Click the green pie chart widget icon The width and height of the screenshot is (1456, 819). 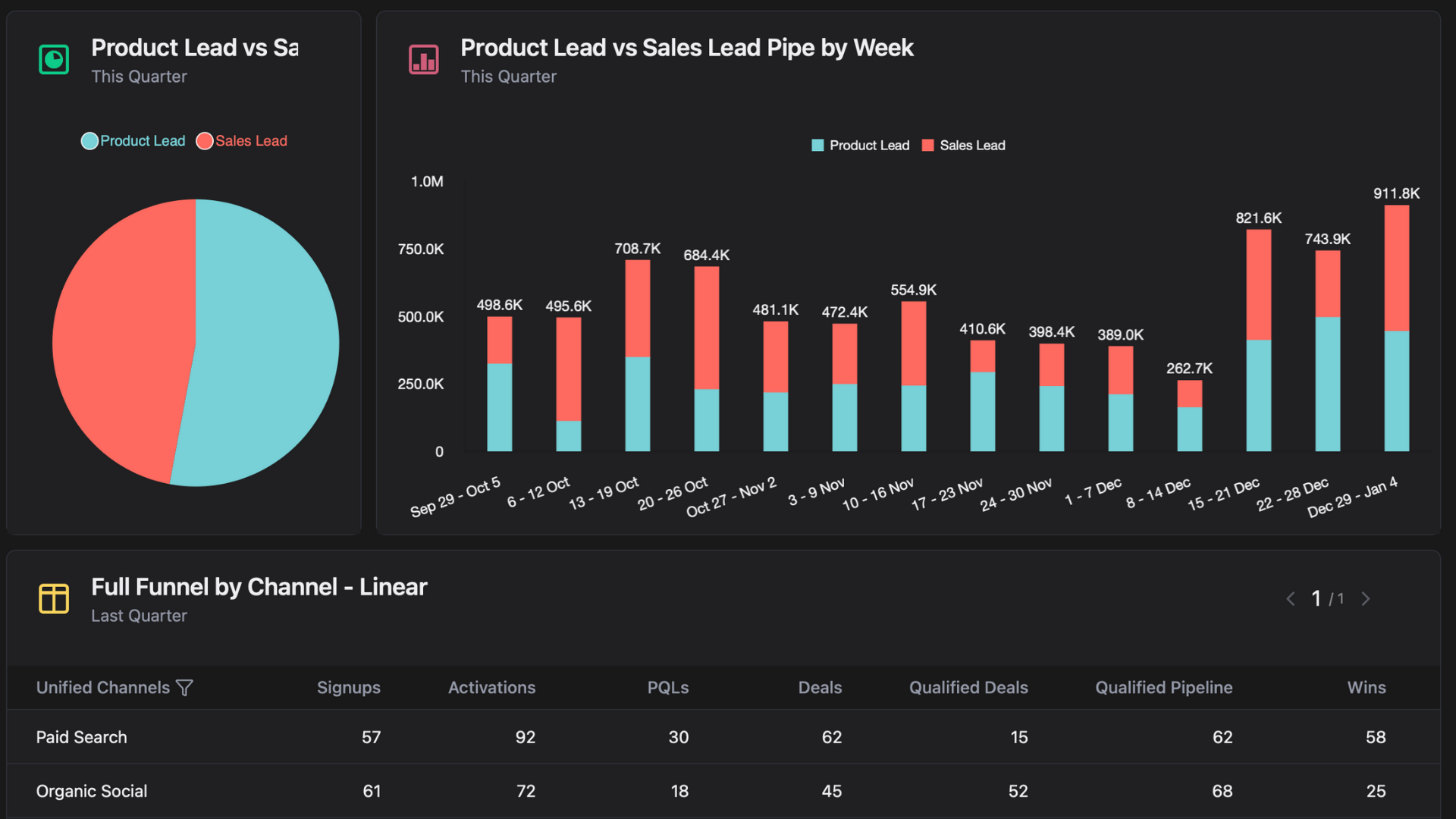tap(54, 59)
